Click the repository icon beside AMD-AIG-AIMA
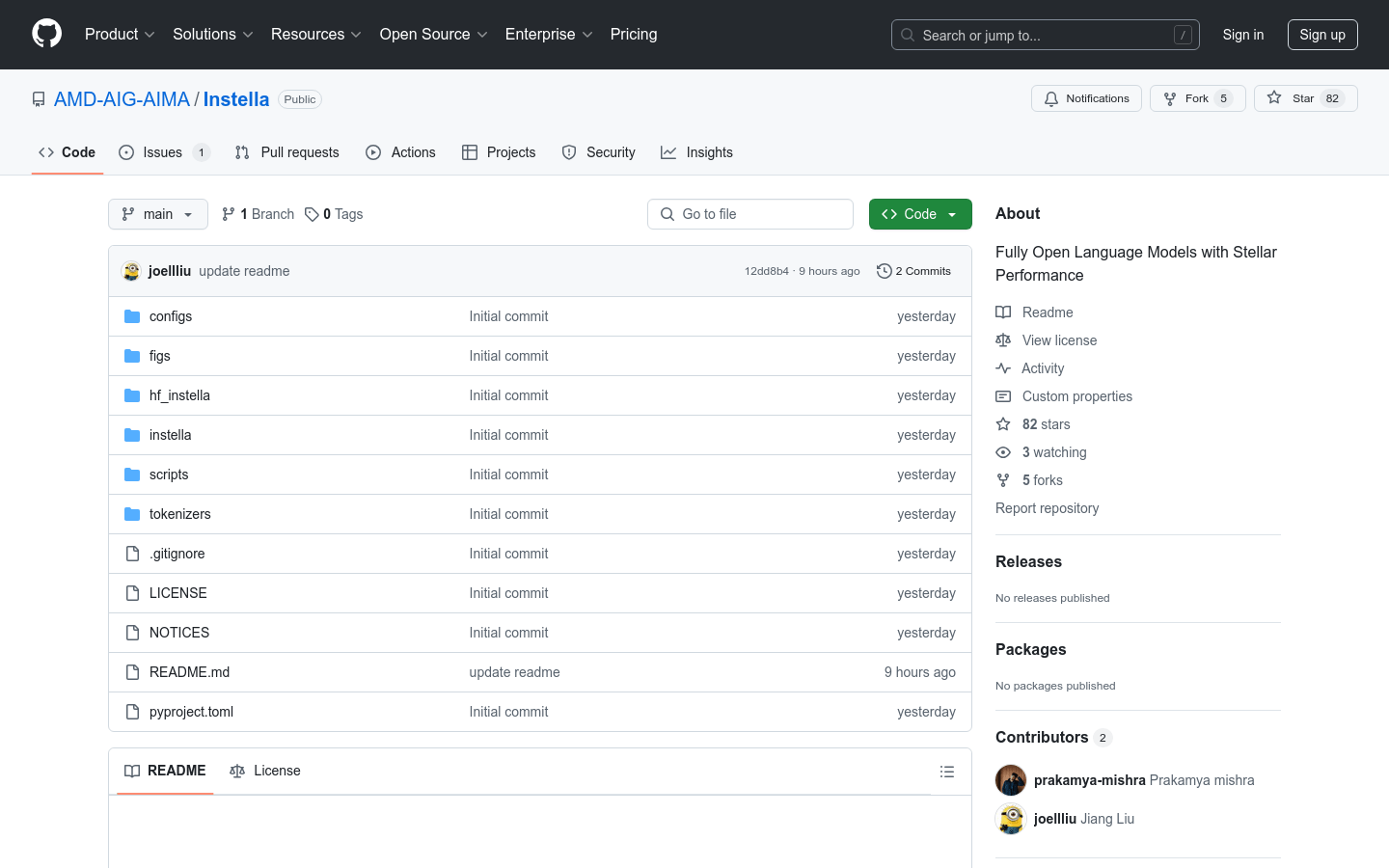Image resolution: width=1389 pixels, height=868 pixels. click(39, 99)
